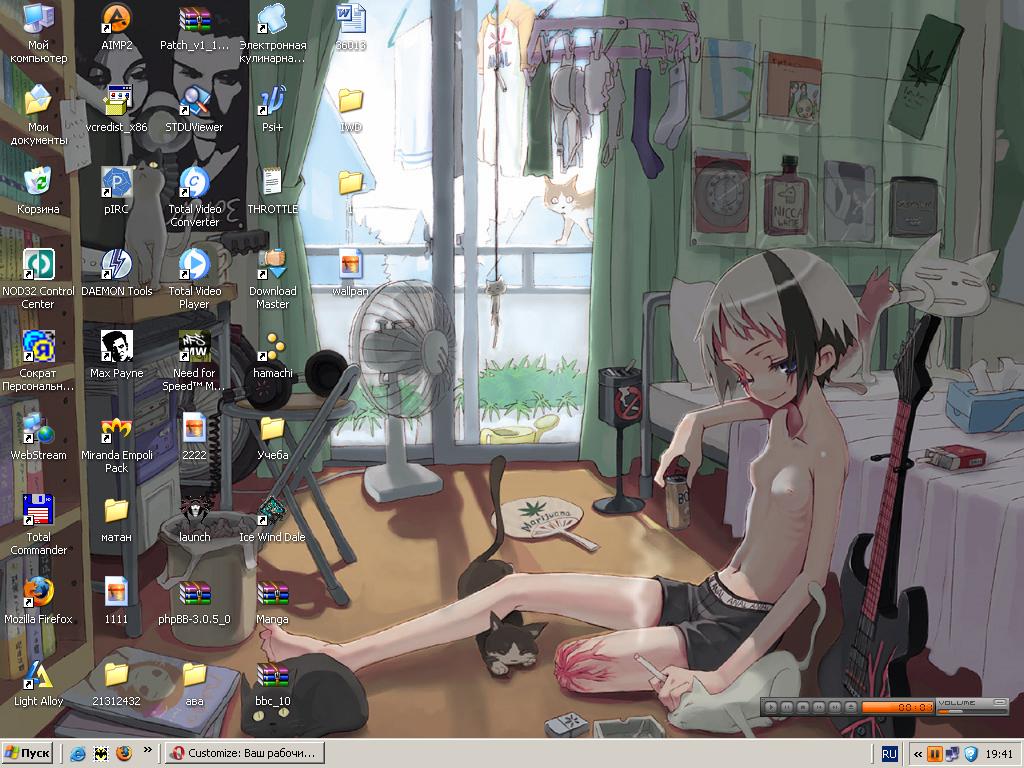The height and width of the screenshot is (768, 1024).
Task: Launch Miranda Empoli Pack
Action: pos(116,444)
